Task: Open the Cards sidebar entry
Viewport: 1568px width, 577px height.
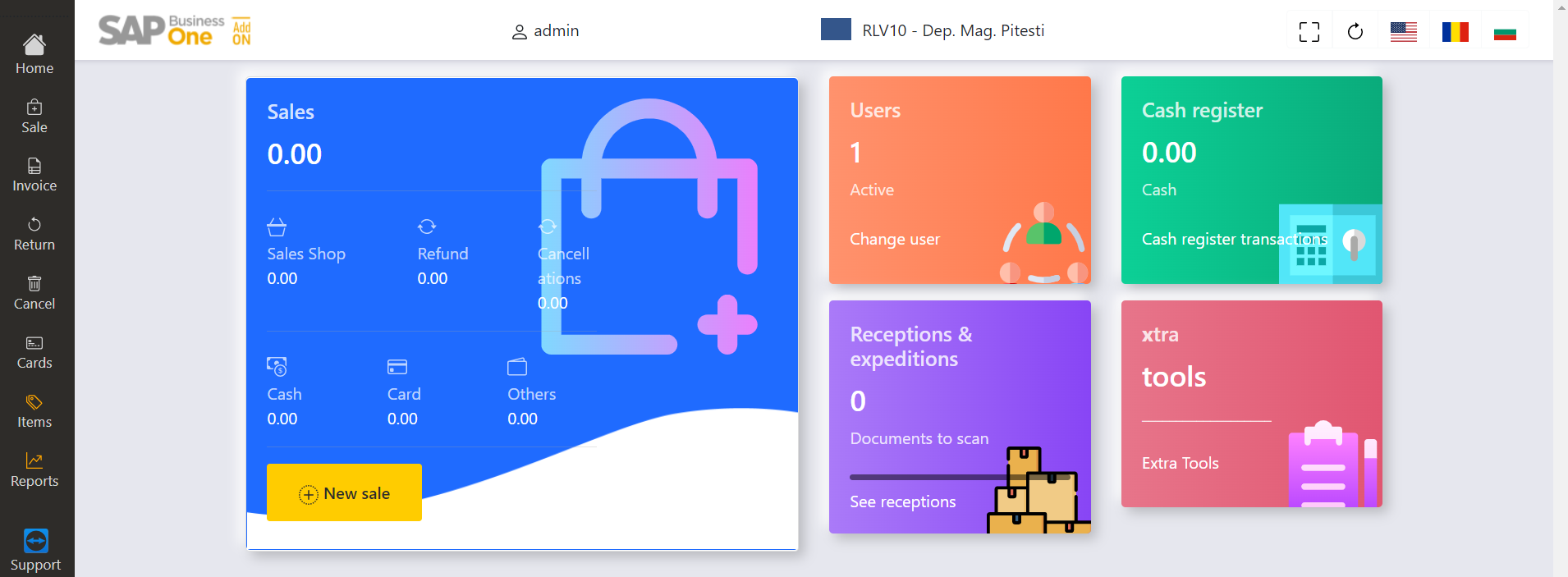Action: tap(34, 353)
